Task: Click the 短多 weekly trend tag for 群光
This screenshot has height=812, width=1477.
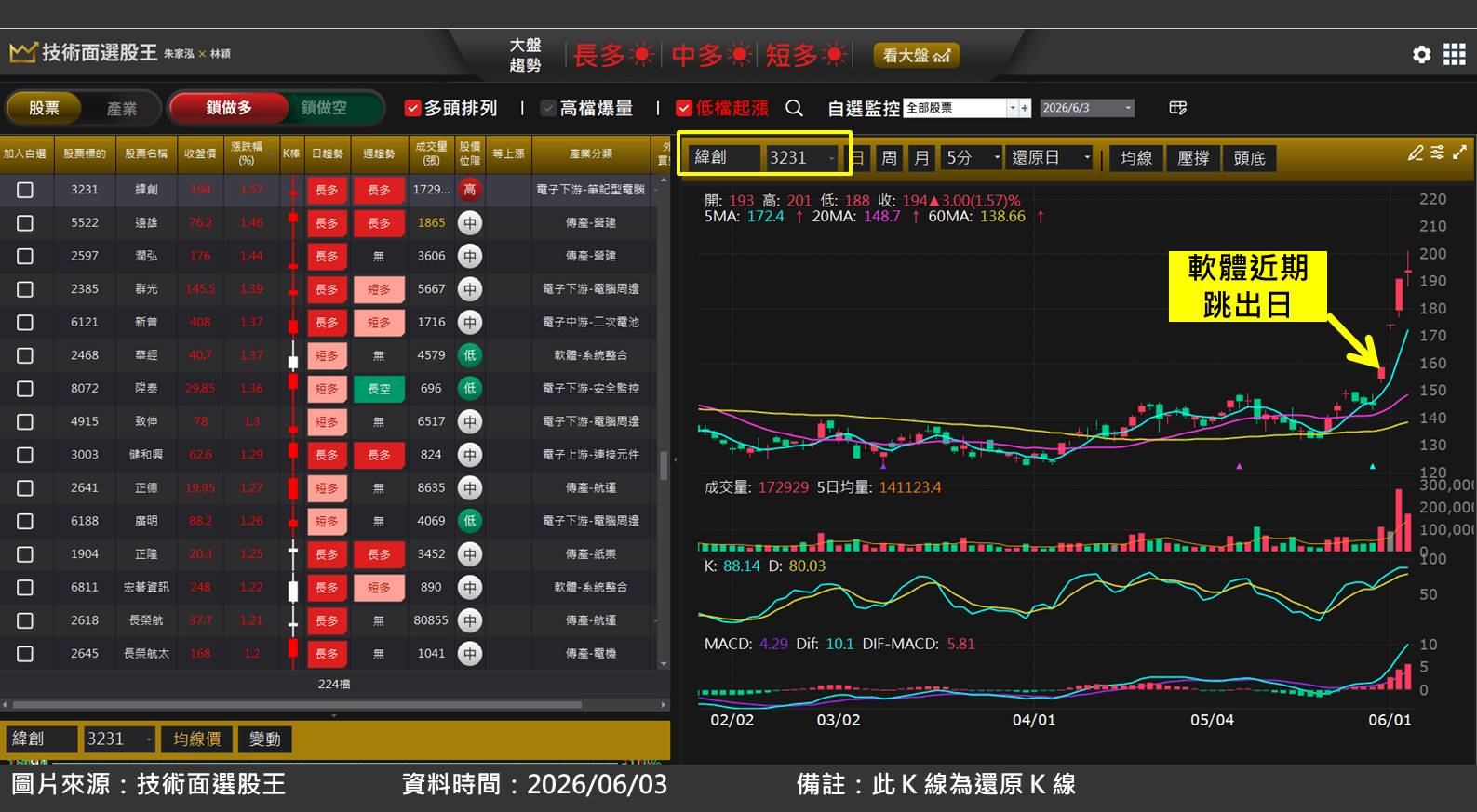Action: [x=379, y=289]
